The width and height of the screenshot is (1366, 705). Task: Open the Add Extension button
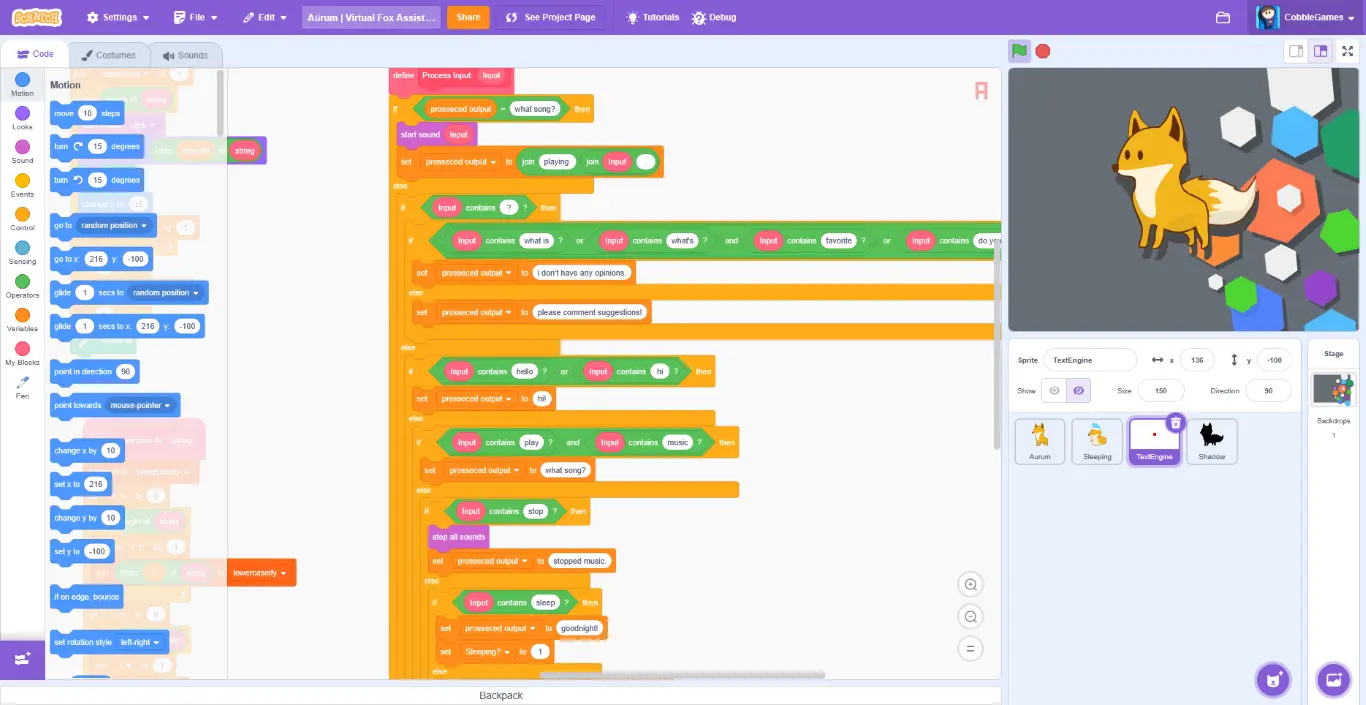tap(22, 659)
